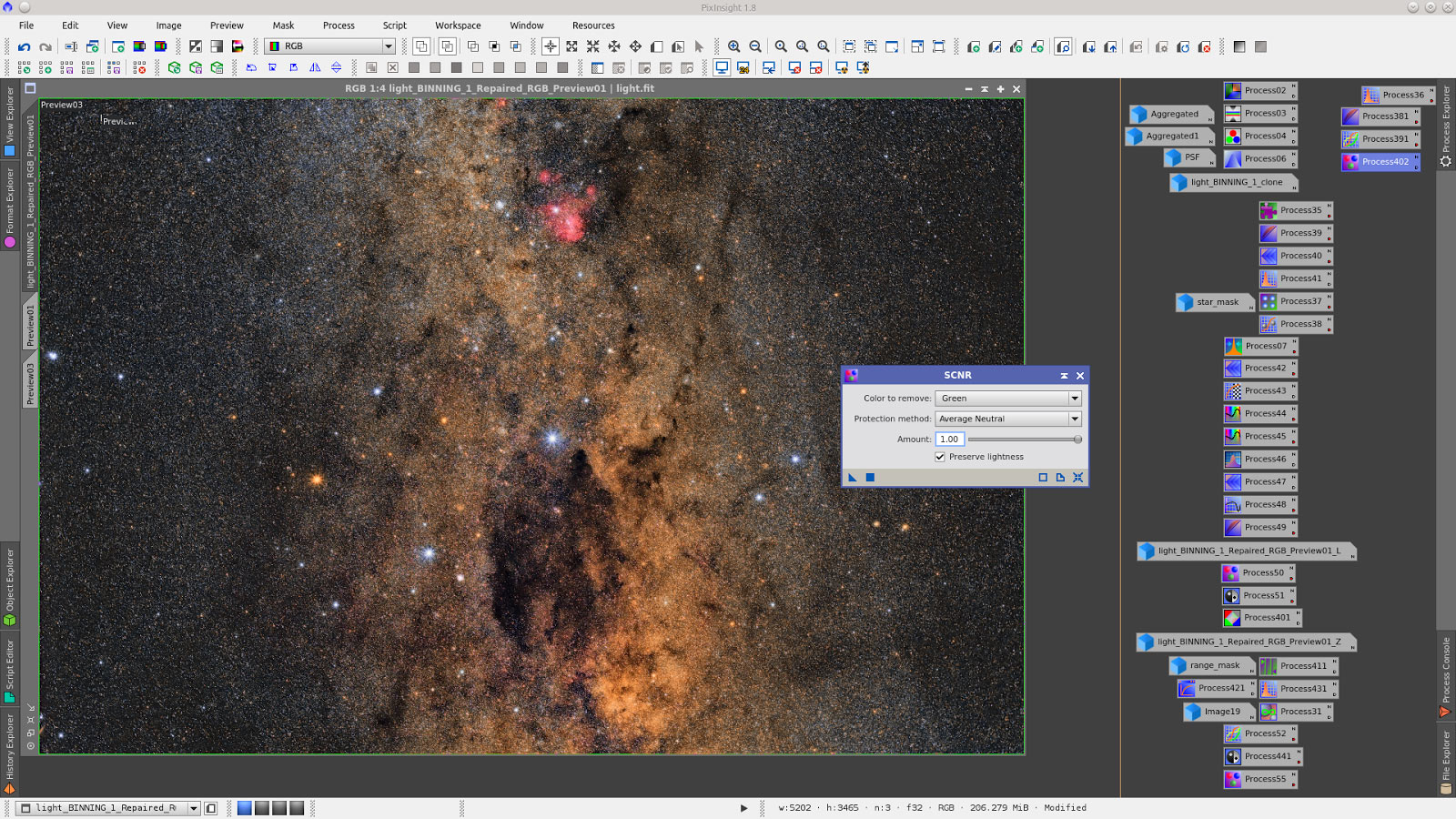
Task: Open the Workspace menu
Action: (x=458, y=25)
